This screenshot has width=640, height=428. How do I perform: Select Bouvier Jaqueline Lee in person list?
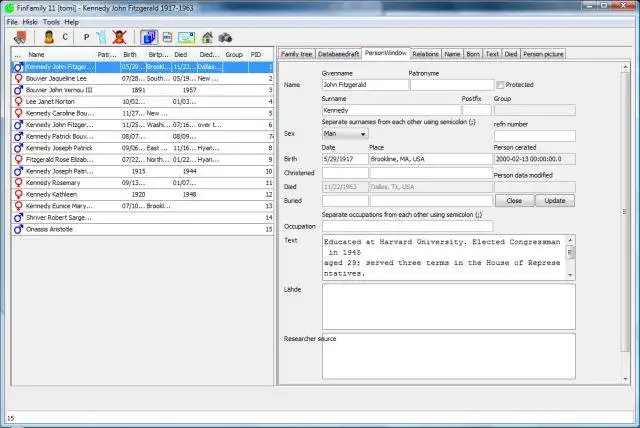(56, 78)
